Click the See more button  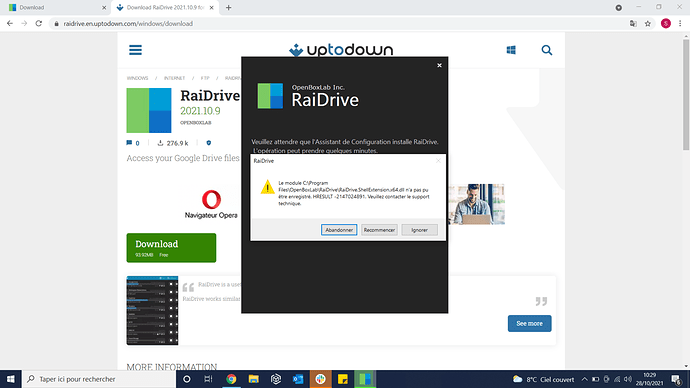[x=529, y=323]
